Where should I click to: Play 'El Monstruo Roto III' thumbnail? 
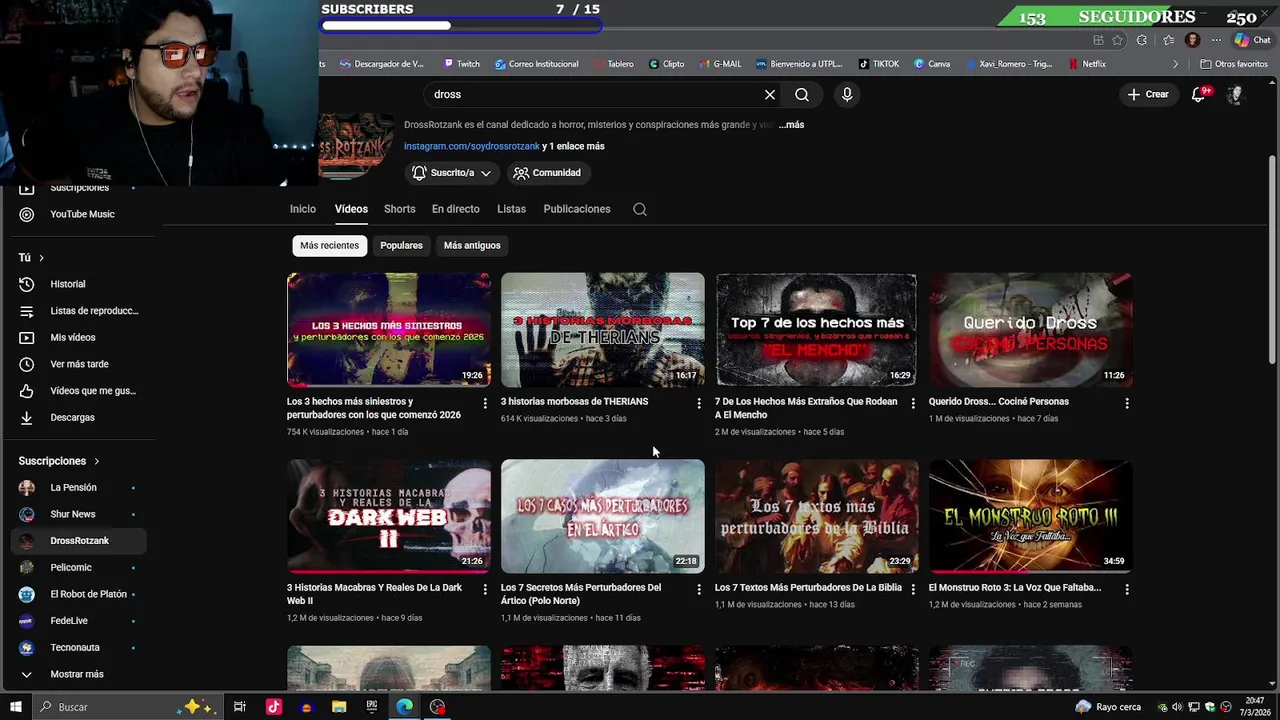click(1031, 516)
